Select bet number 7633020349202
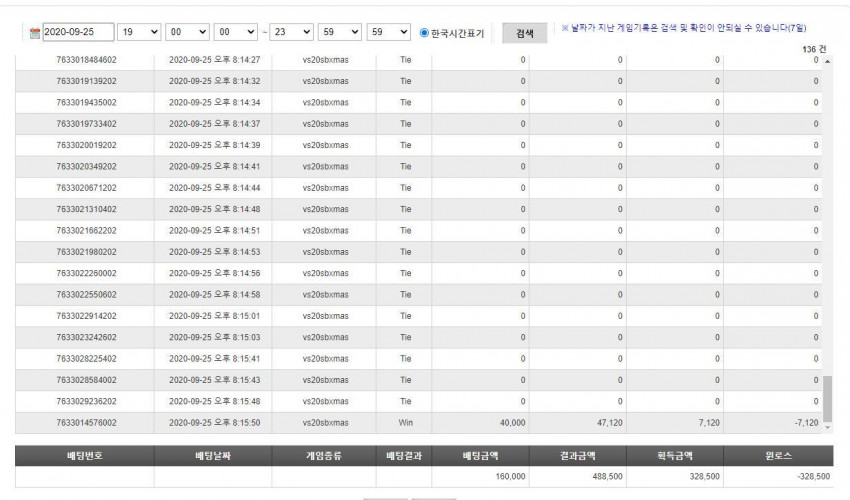This screenshot has width=850, height=500. pos(86,166)
